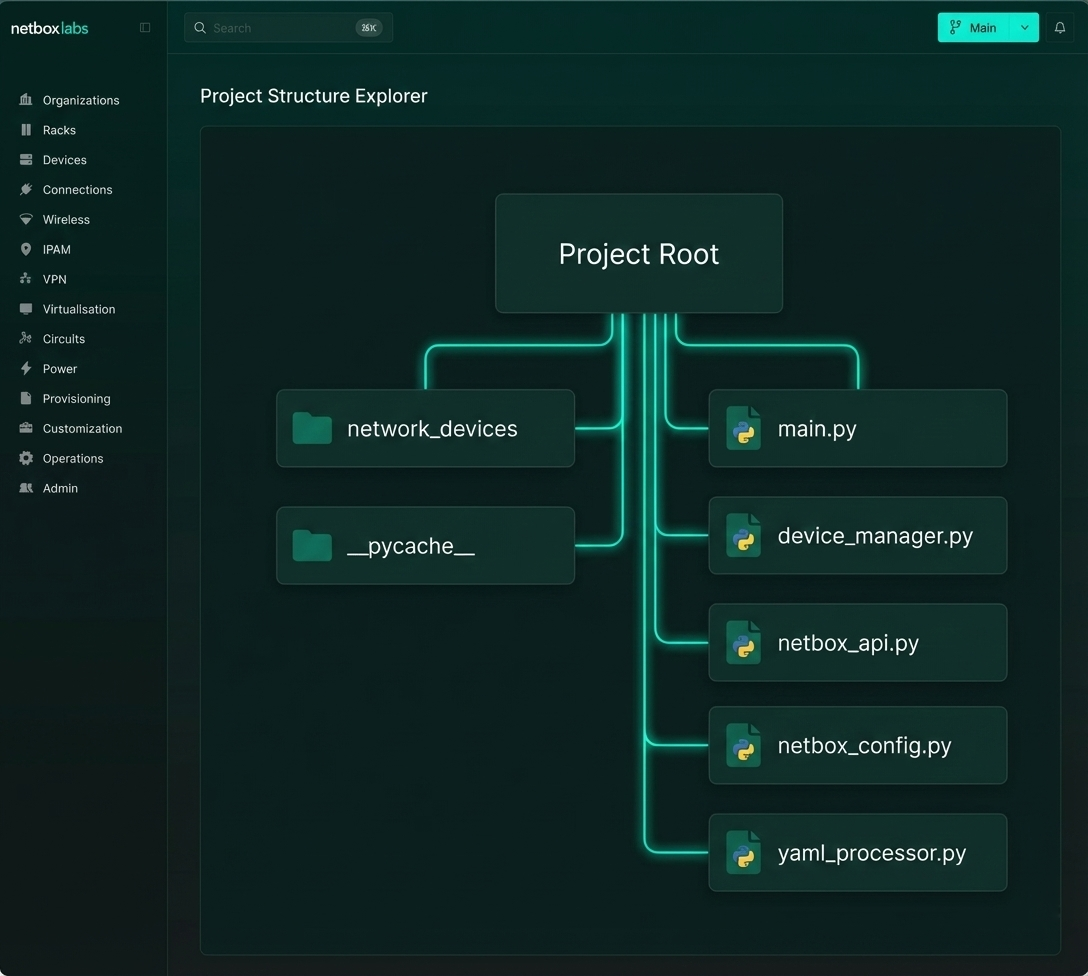Screen dimensions: 1088x976
Task: Open the notification bell
Action: click(x=1060, y=27)
